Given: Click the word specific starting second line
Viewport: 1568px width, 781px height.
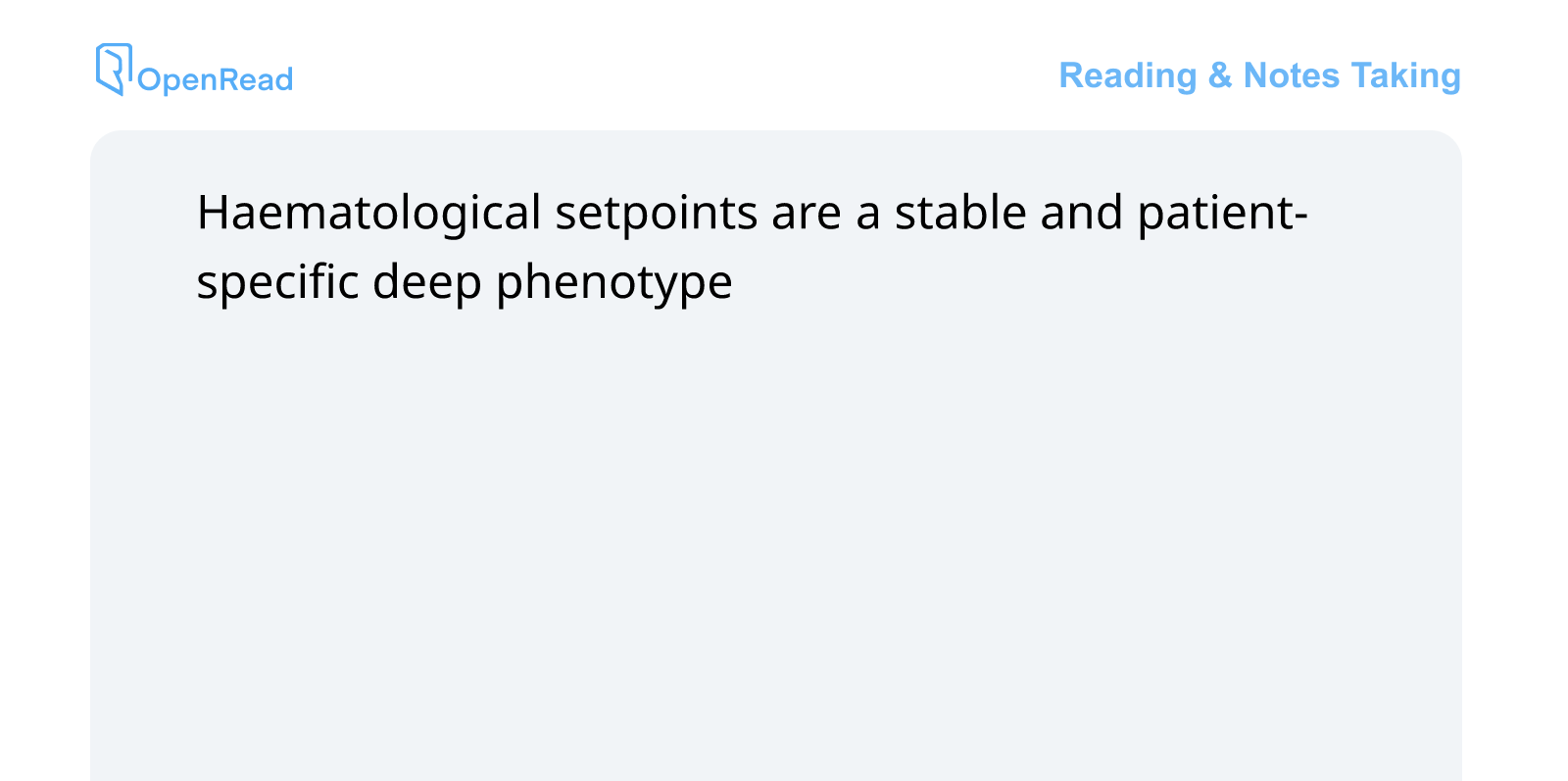Looking at the screenshot, I should click(x=278, y=282).
